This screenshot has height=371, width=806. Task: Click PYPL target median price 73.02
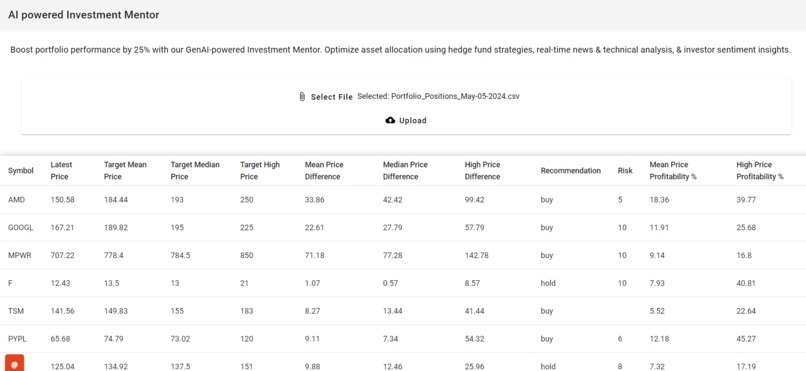[180, 339]
